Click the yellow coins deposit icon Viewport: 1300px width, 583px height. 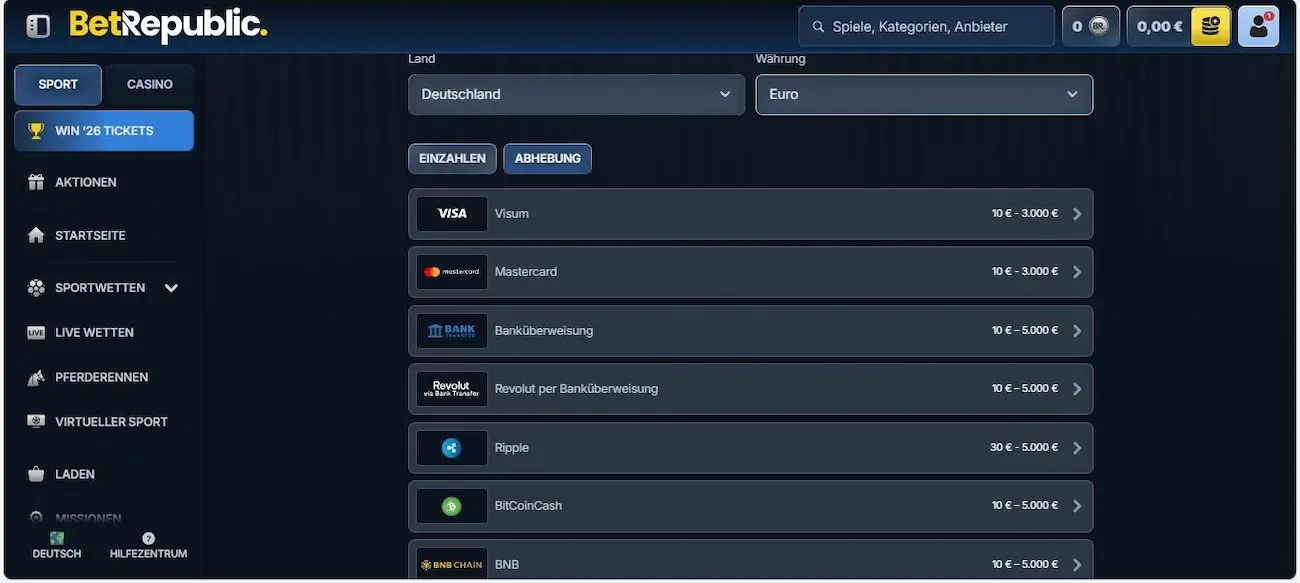pyautogui.click(x=1210, y=27)
